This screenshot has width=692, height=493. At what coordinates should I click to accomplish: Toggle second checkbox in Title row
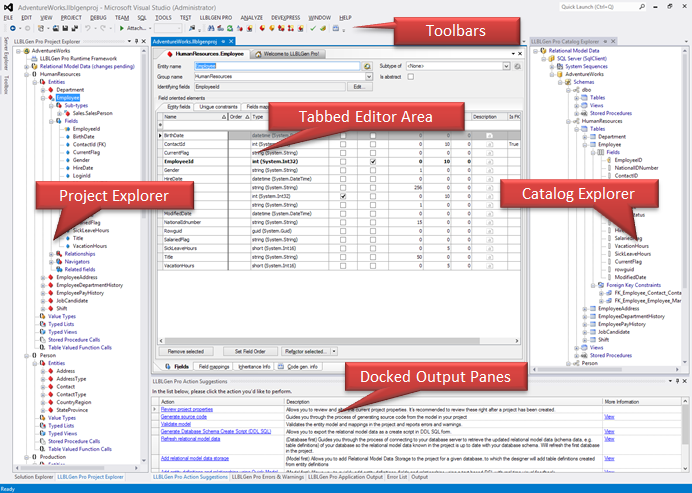(x=373, y=257)
